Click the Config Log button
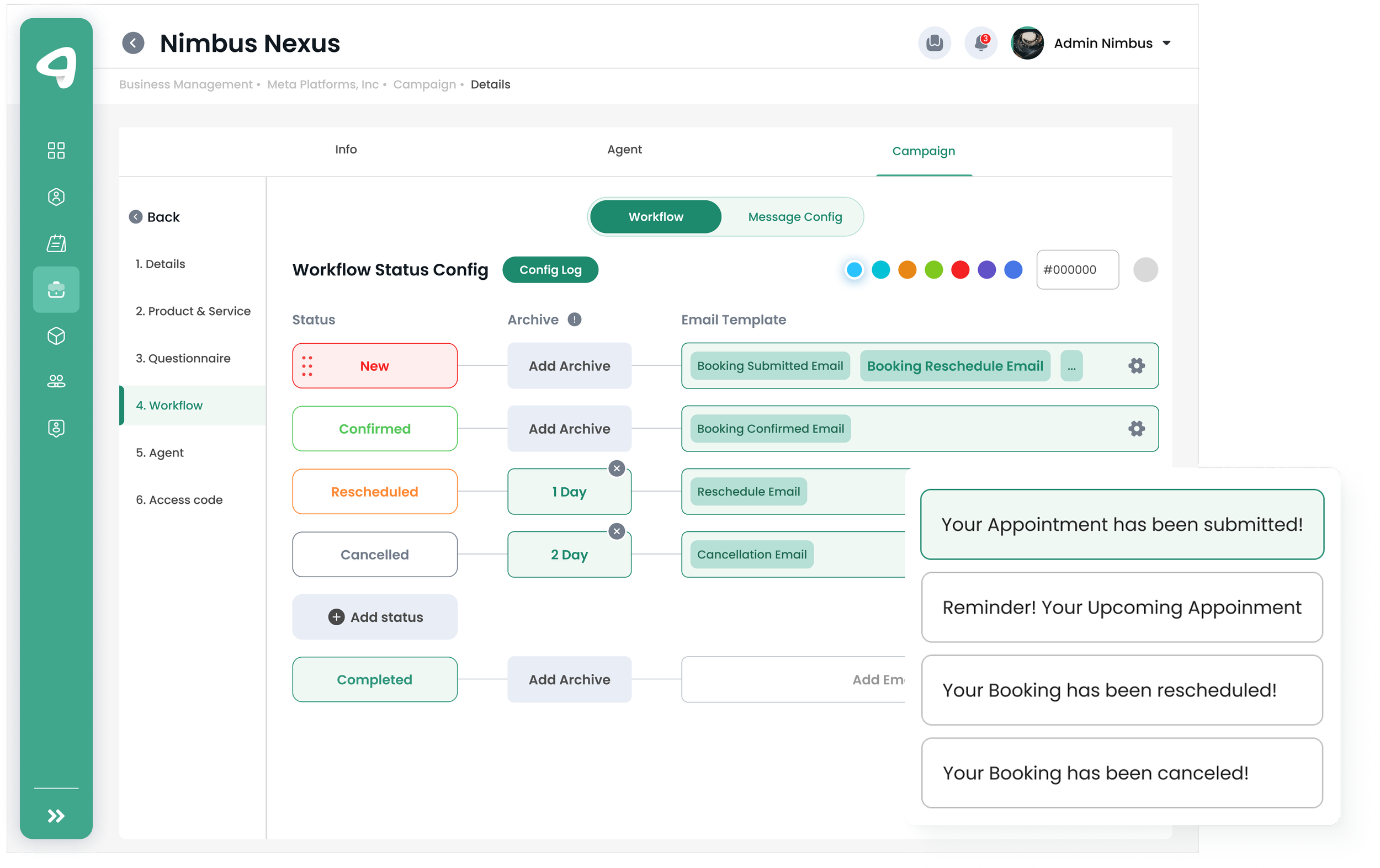Viewport: 1380px width, 868px height. (x=550, y=270)
